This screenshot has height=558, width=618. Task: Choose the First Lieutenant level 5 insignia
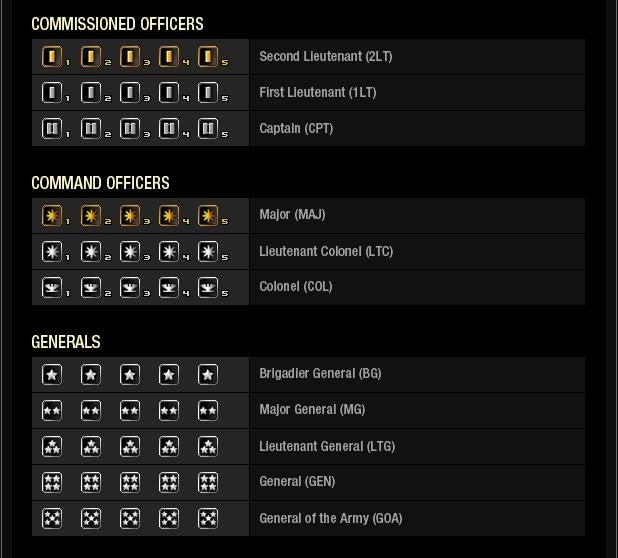point(208,93)
